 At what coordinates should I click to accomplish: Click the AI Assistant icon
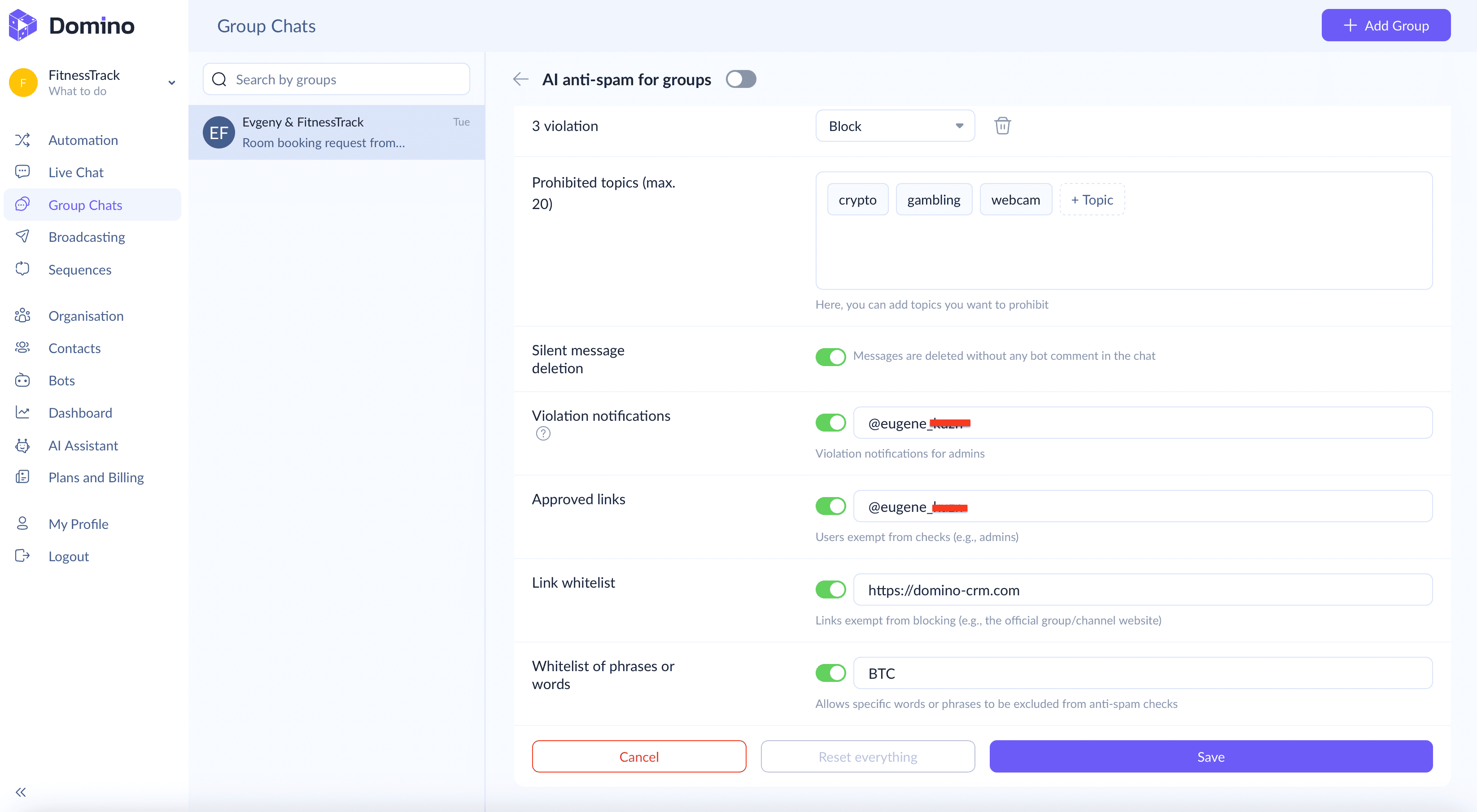22,445
